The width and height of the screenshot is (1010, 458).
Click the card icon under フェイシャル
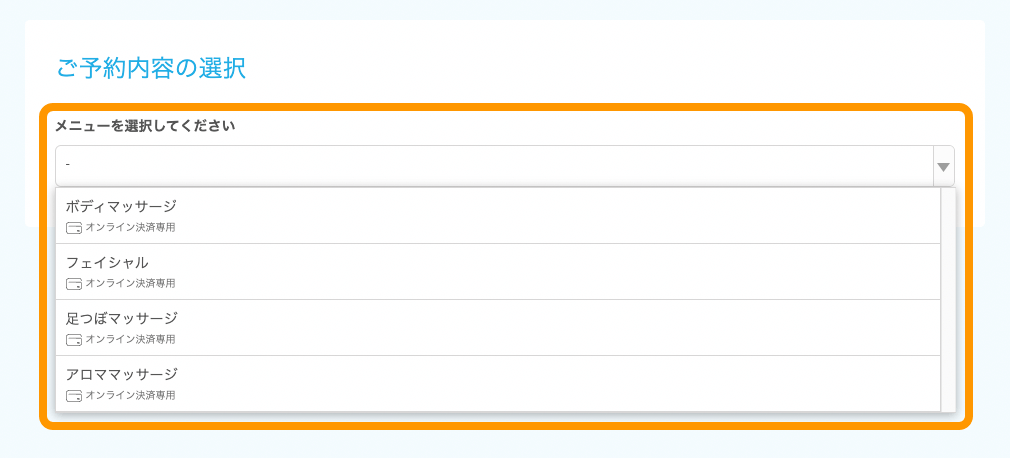pos(73,284)
